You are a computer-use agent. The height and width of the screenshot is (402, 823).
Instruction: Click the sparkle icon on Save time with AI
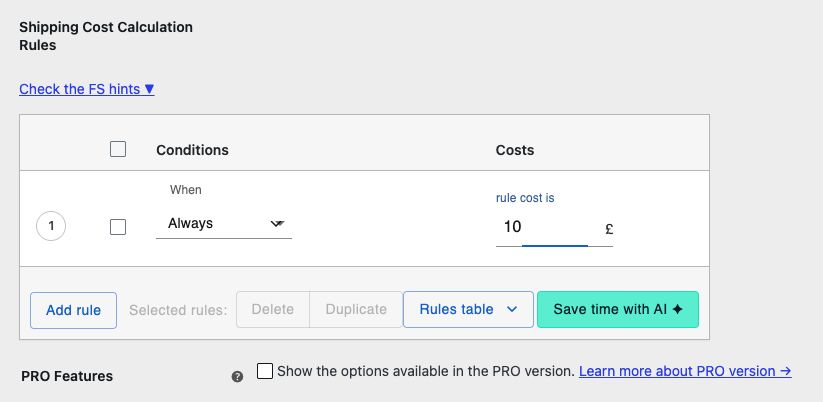[678, 310]
